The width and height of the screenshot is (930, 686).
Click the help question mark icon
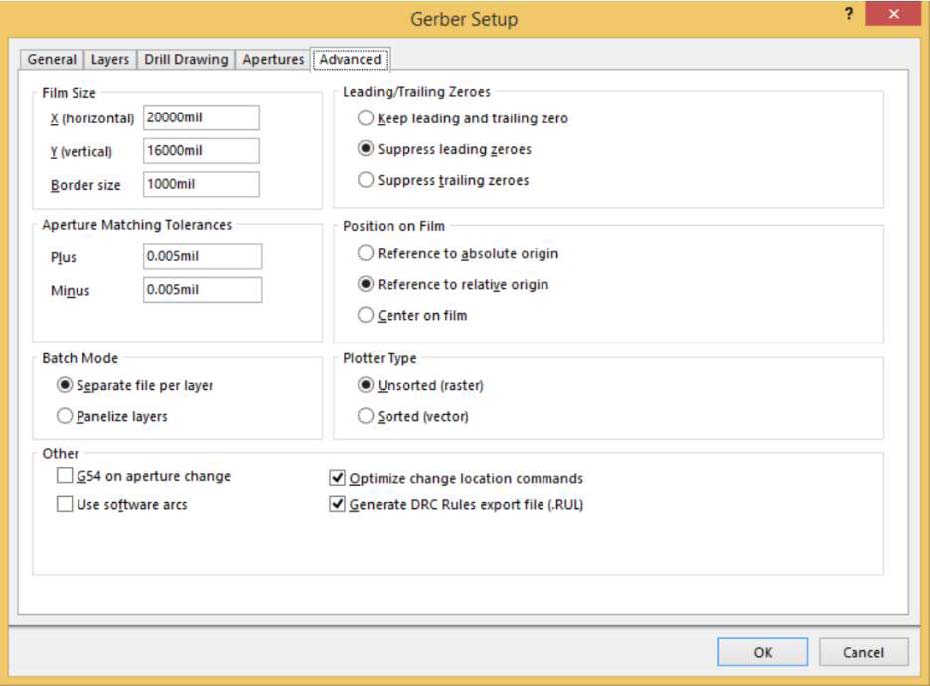coord(849,14)
